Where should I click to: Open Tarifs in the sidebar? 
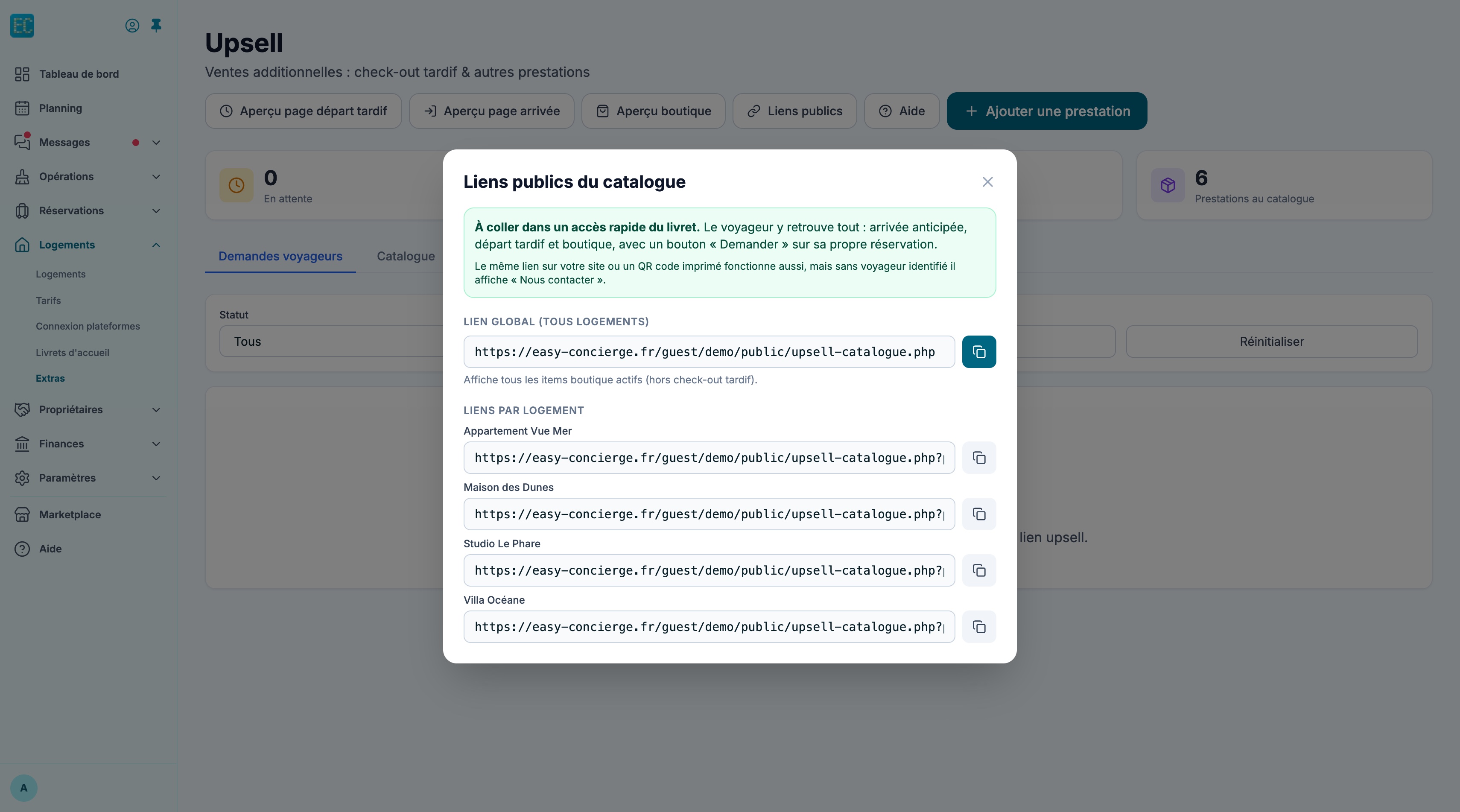coord(48,300)
